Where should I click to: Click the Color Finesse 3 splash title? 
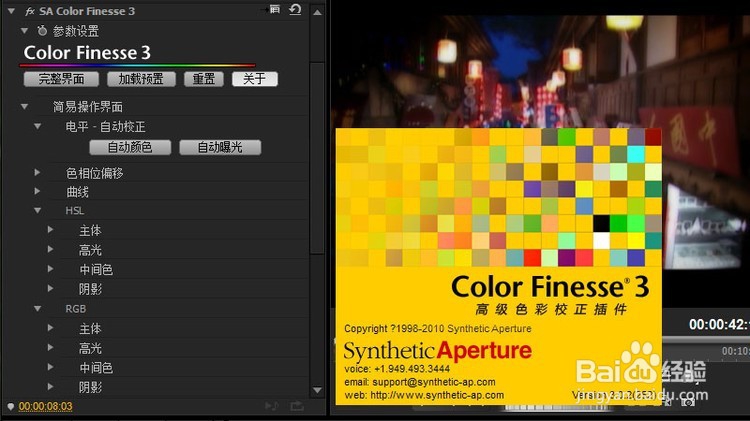point(550,287)
